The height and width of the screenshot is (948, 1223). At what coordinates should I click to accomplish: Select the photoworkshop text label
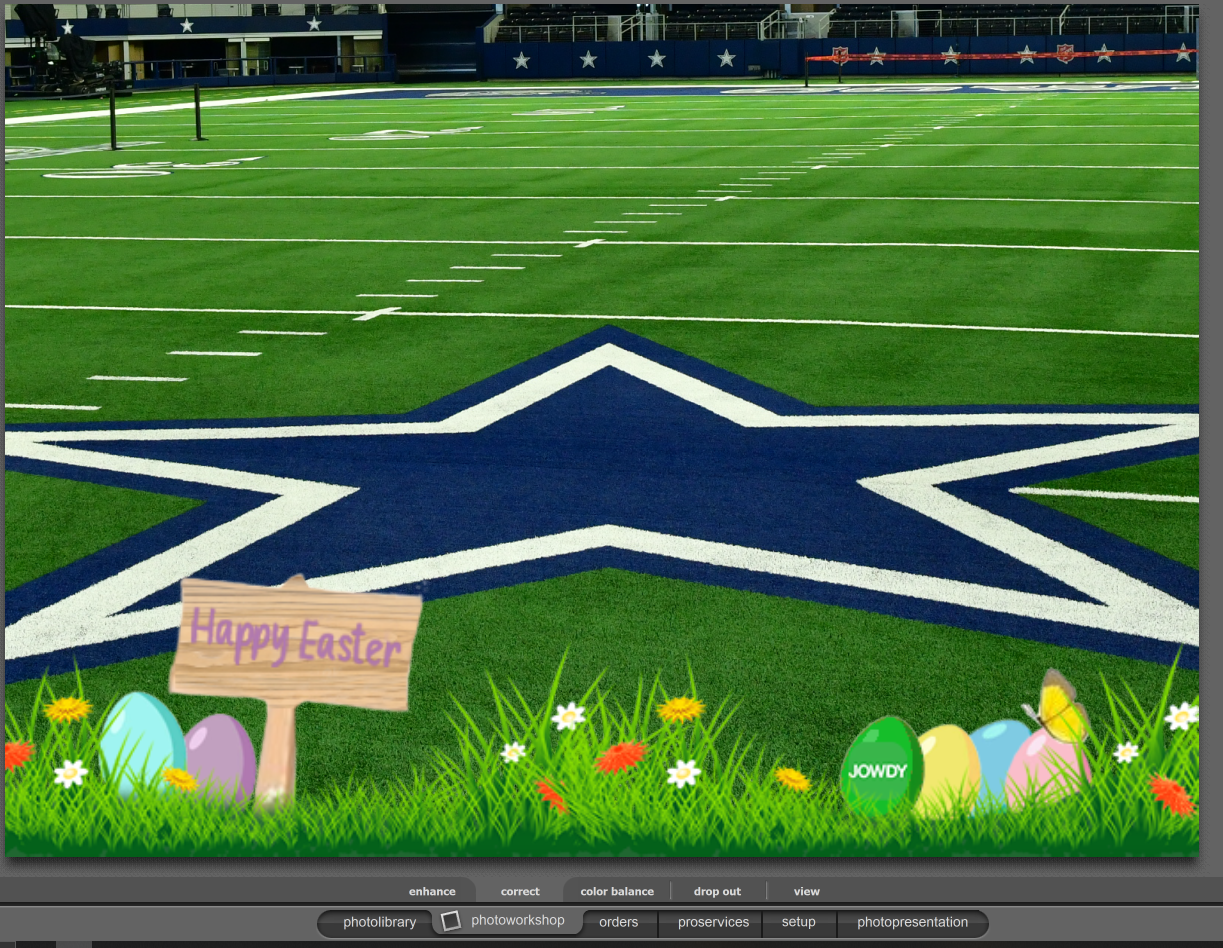518,921
